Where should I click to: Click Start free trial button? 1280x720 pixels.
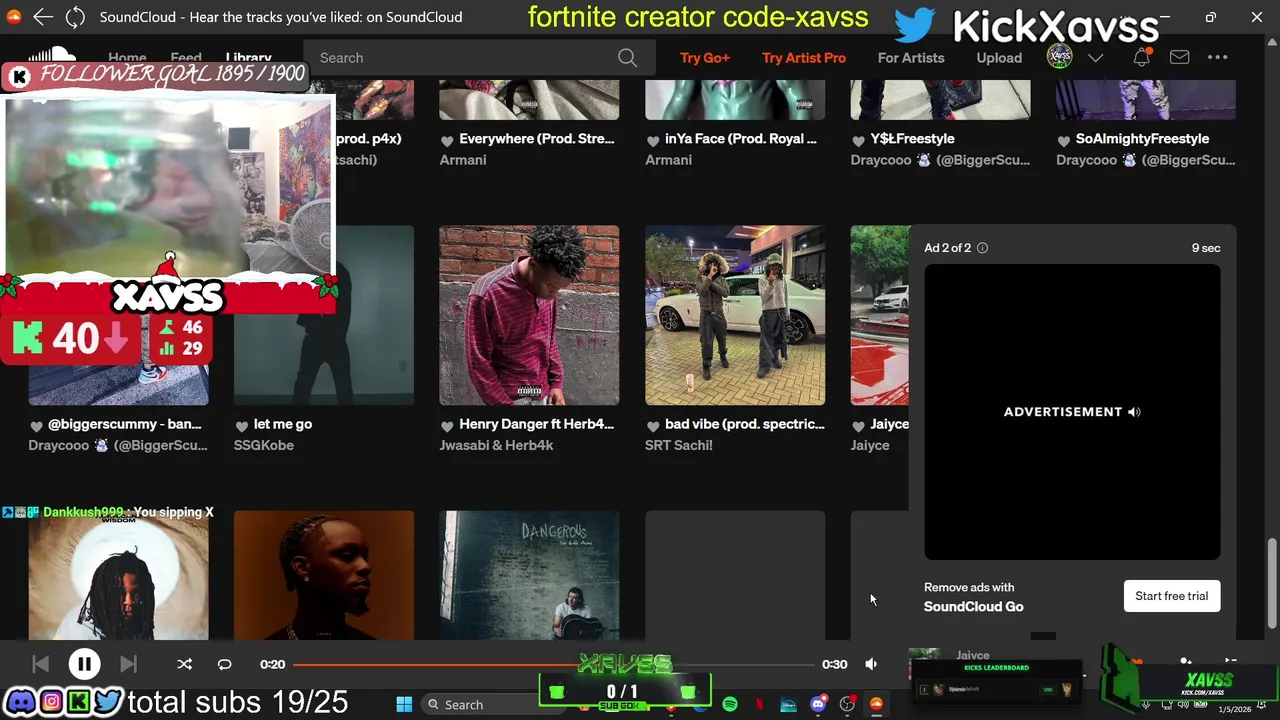point(1172,596)
